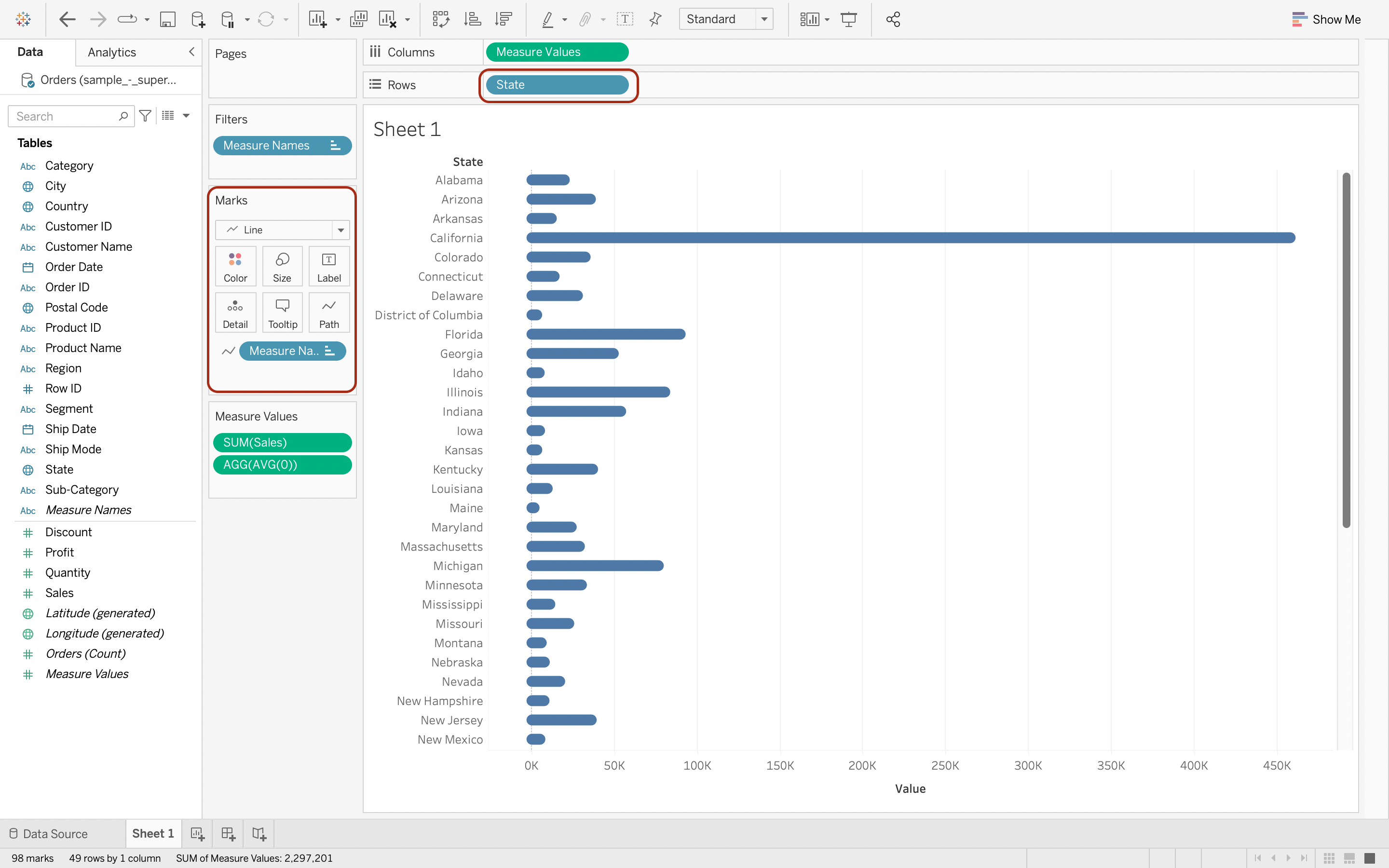The image size is (1389, 868).
Task: Click the share workbook icon
Action: tap(893, 19)
